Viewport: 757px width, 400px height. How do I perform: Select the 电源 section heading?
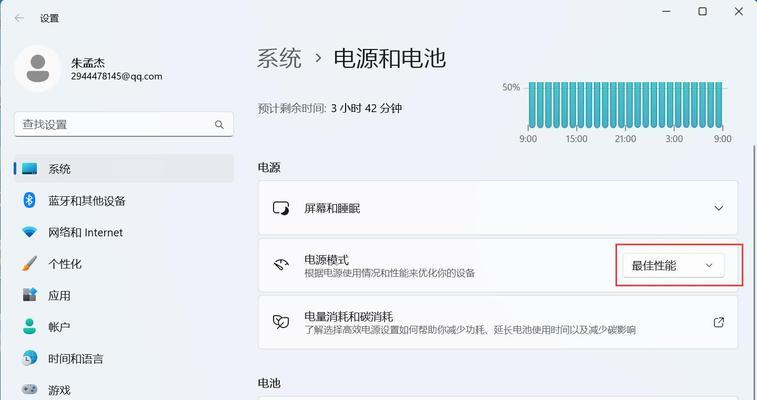269,168
